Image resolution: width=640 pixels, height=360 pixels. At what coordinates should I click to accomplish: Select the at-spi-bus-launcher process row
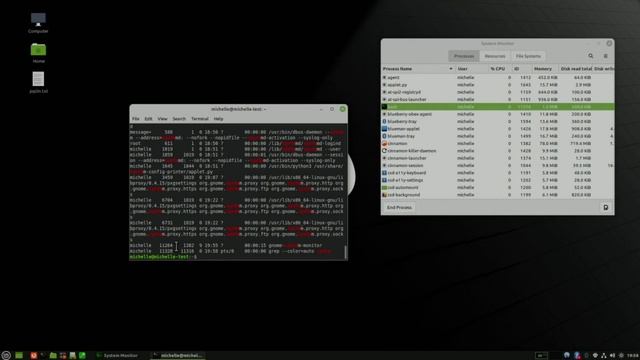(x=497, y=100)
